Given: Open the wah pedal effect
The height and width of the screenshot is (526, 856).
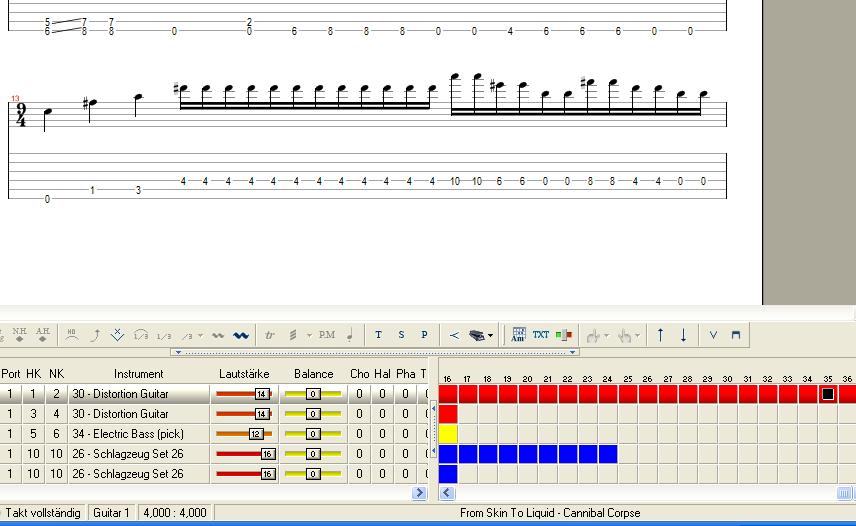Looking at the screenshot, I should pyautogui.click(x=477, y=335).
